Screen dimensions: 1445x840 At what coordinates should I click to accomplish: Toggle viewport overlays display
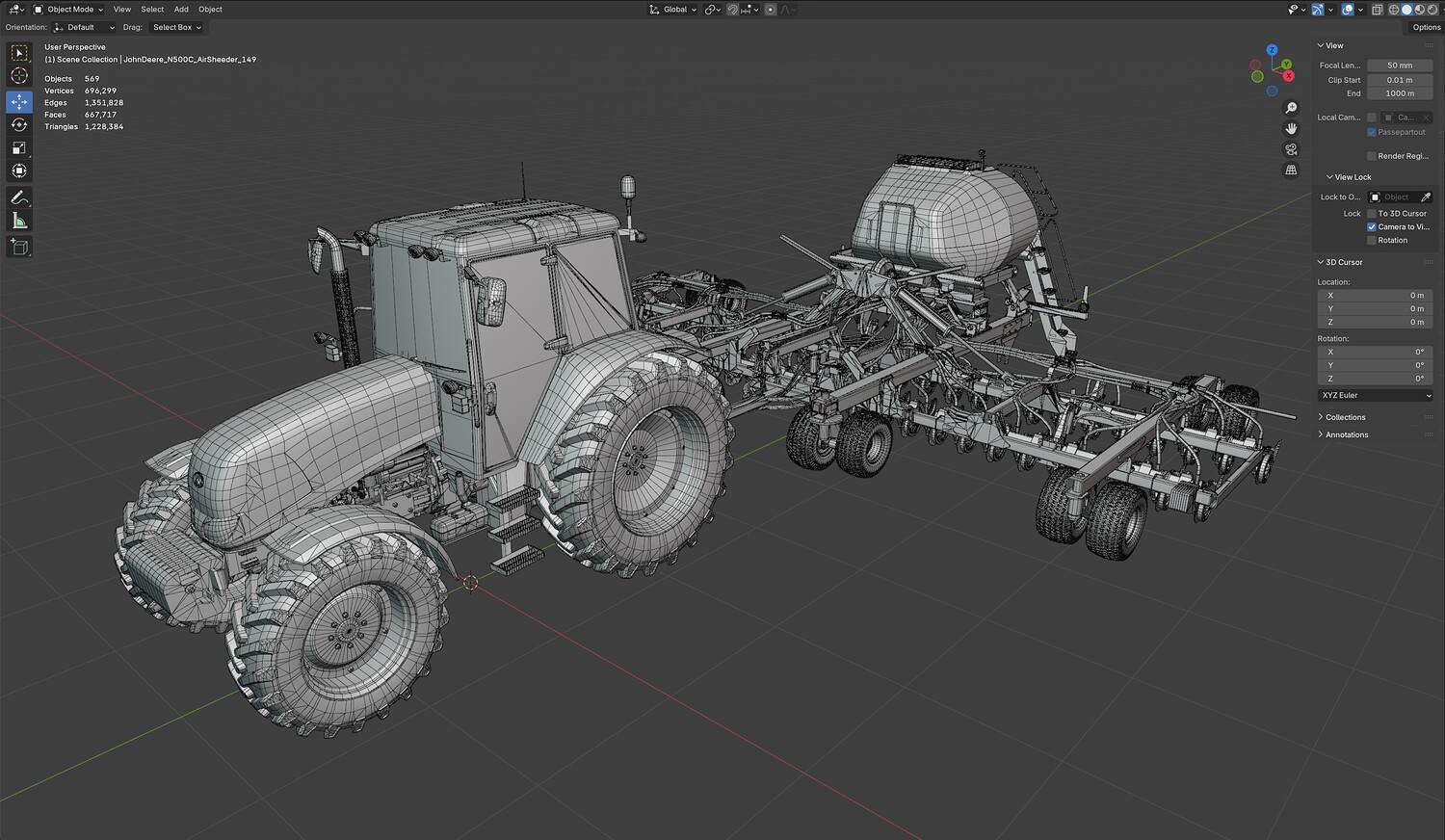pos(1348,10)
